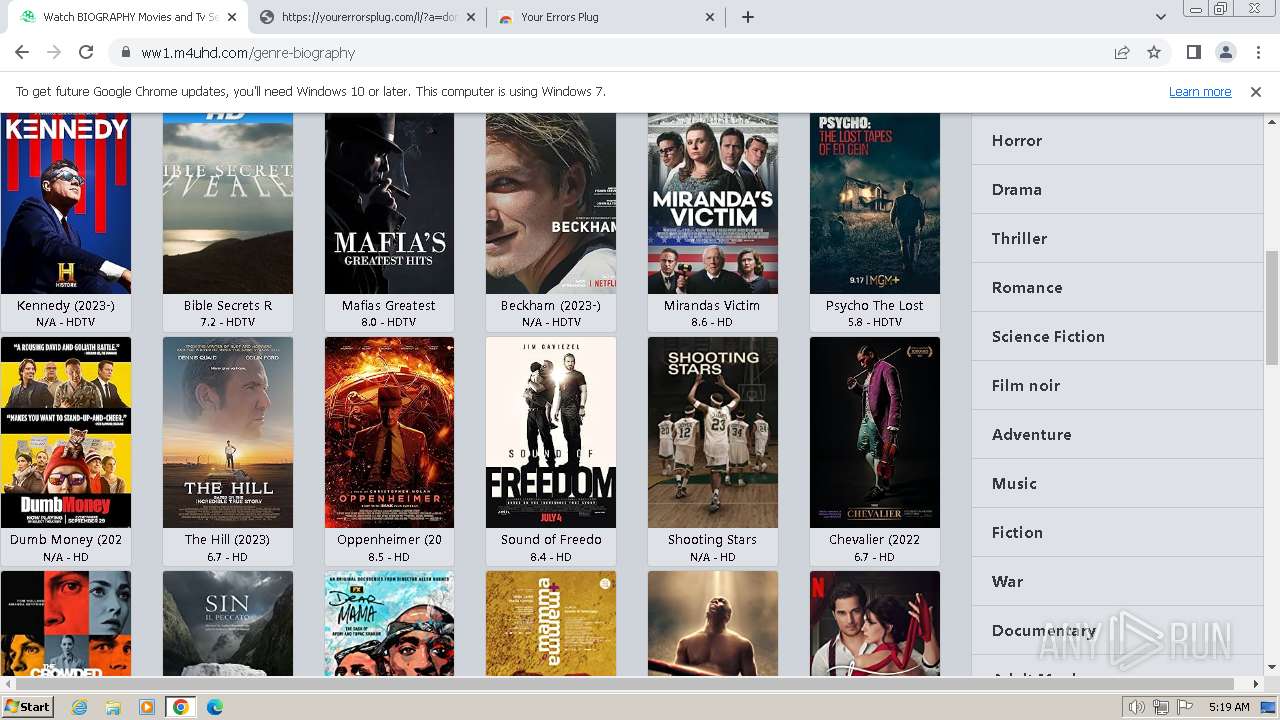The image size is (1280, 720).
Task: Open the Beckham poster
Action: (551, 203)
